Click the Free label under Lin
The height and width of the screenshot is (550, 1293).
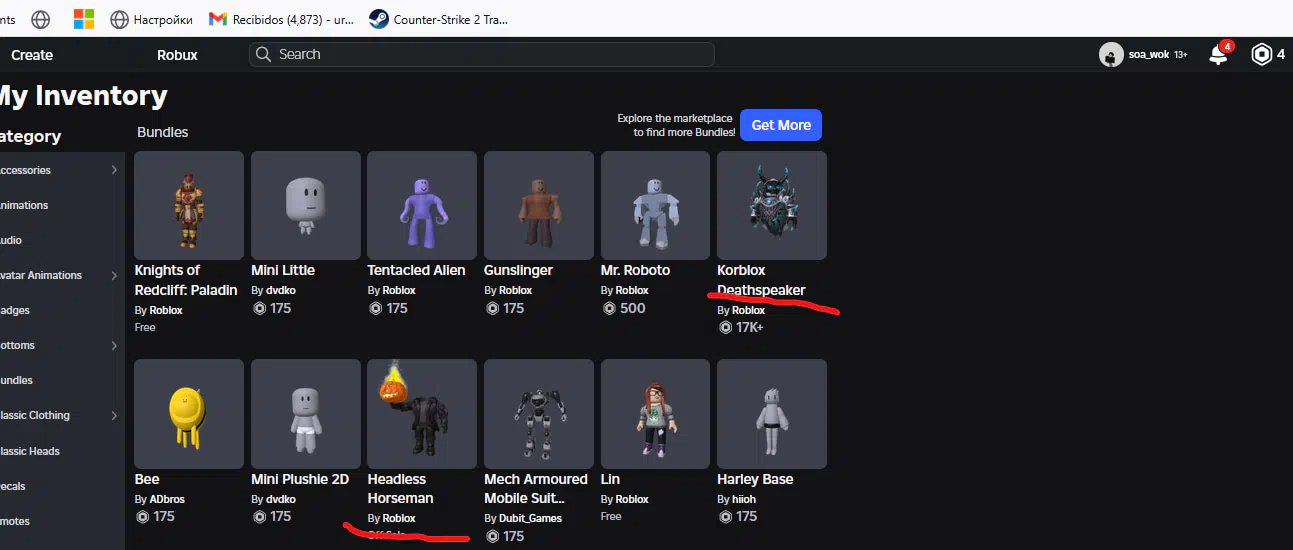point(611,517)
